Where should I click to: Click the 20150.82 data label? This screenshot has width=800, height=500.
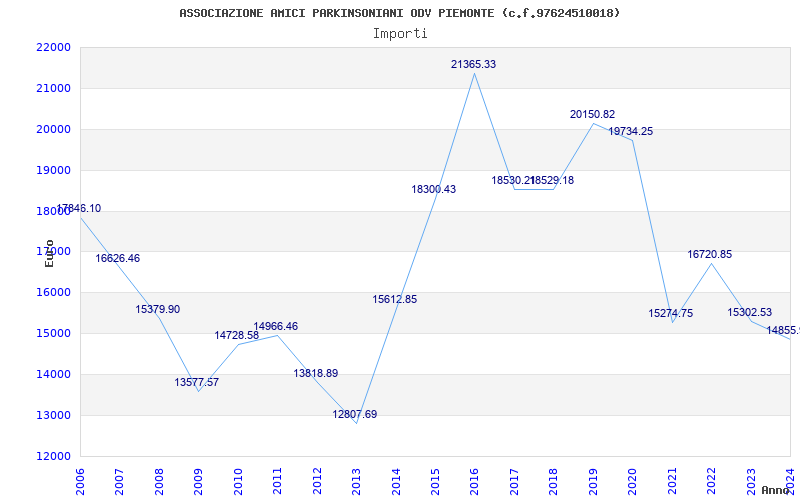click(x=592, y=114)
